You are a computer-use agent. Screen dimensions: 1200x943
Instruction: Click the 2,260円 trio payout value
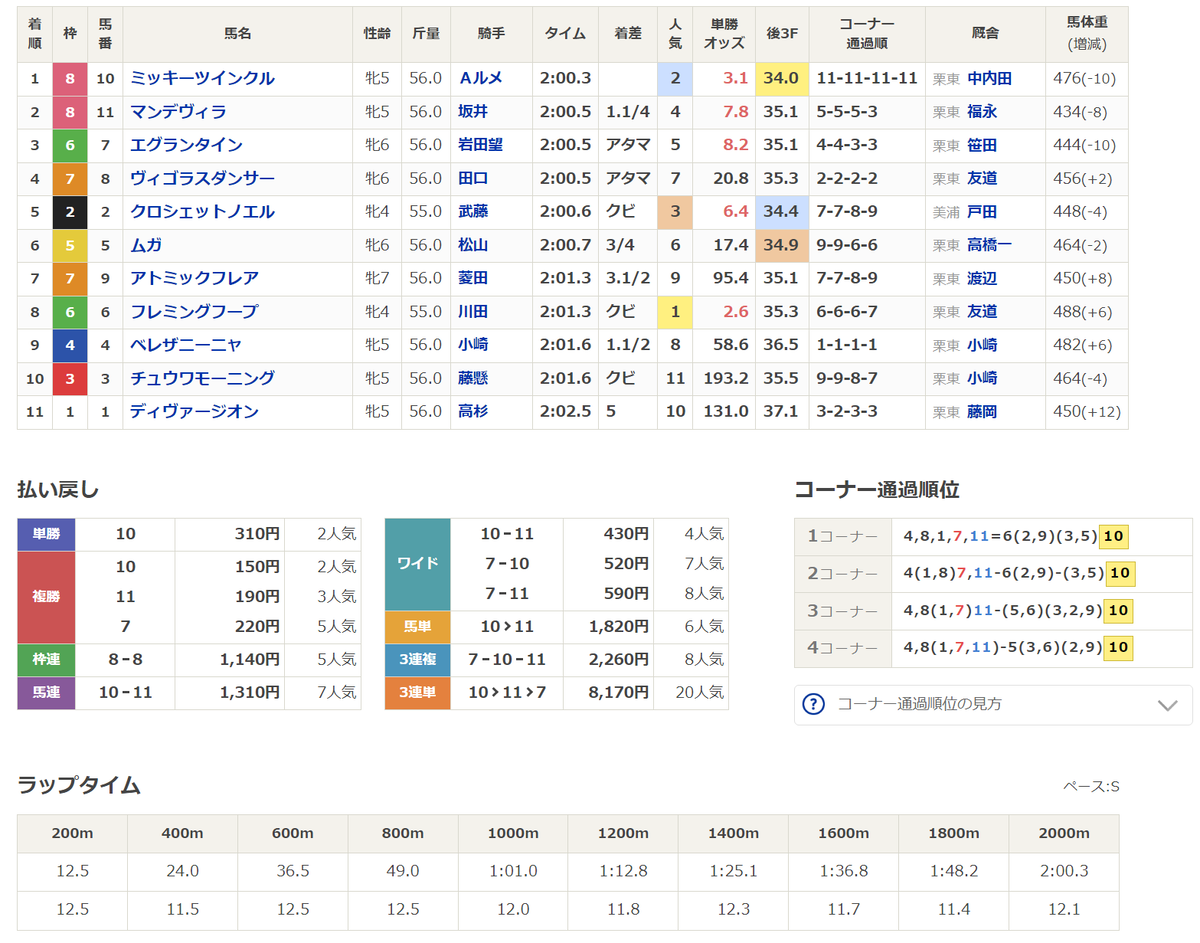[619, 660]
